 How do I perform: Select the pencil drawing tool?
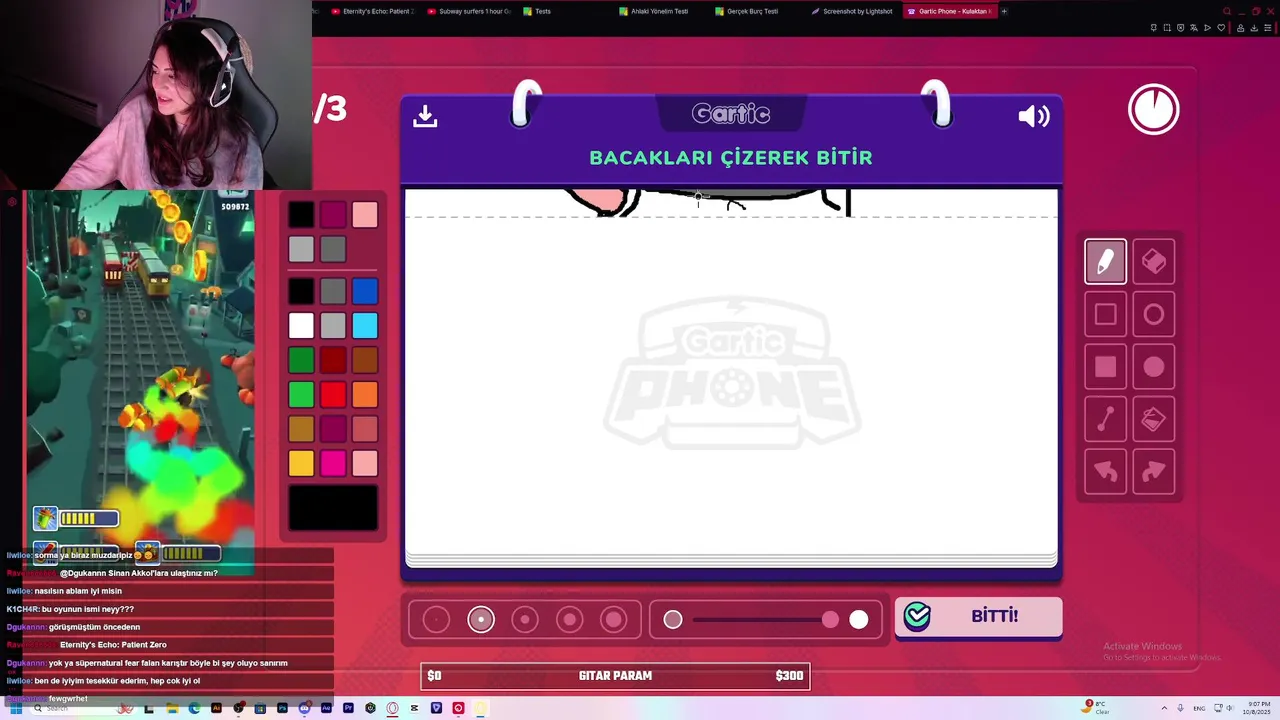point(1105,262)
